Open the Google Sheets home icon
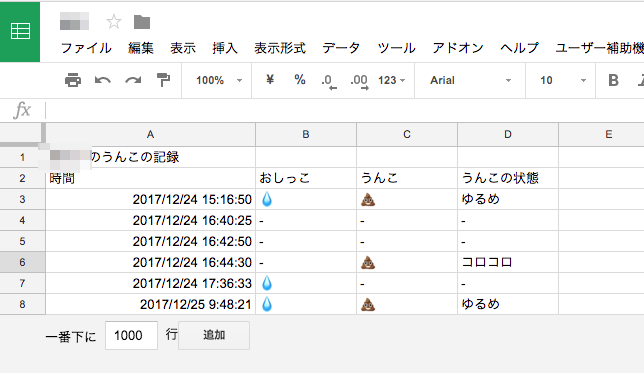This screenshot has width=644, height=373. tap(20, 32)
